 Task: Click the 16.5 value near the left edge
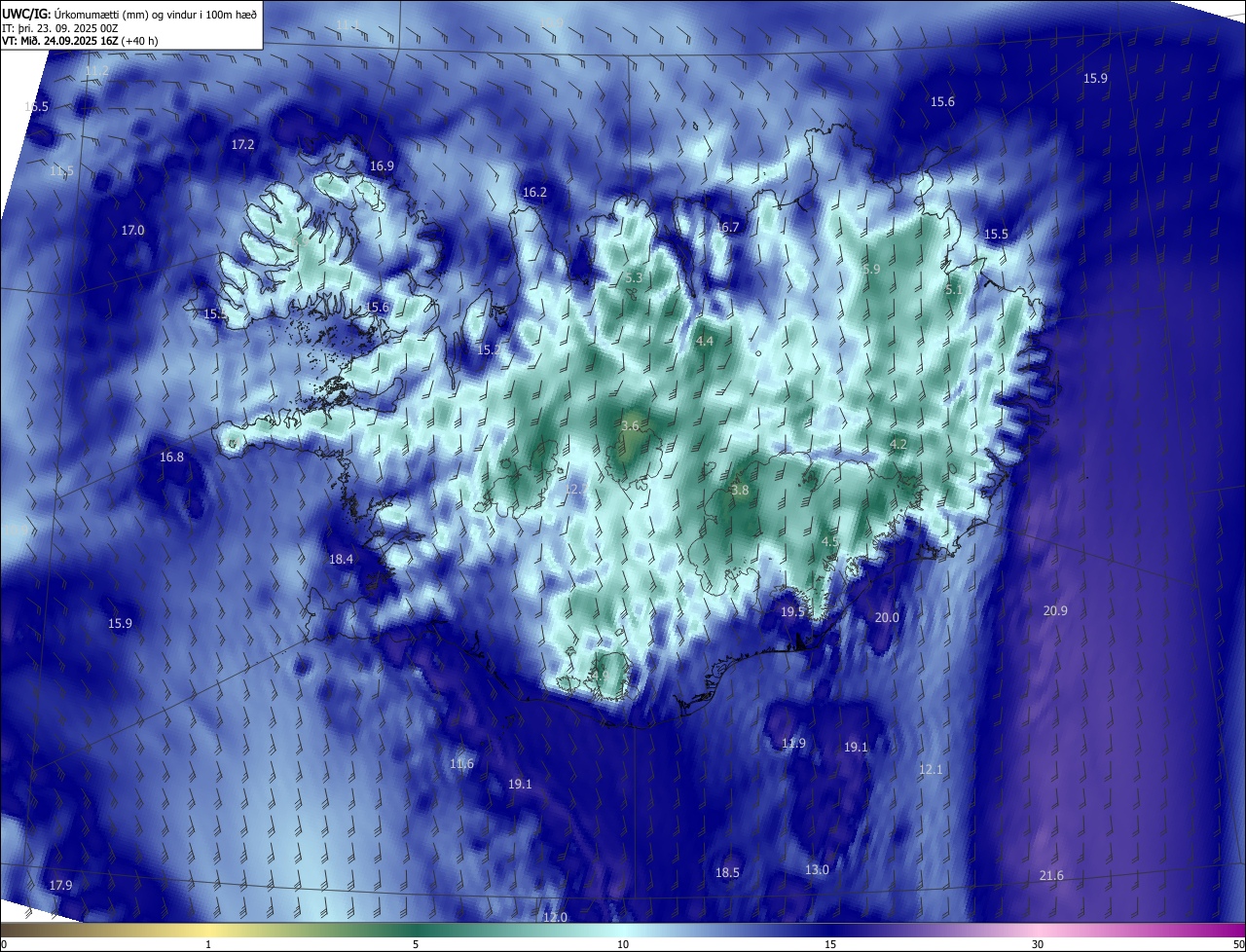pos(36,106)
